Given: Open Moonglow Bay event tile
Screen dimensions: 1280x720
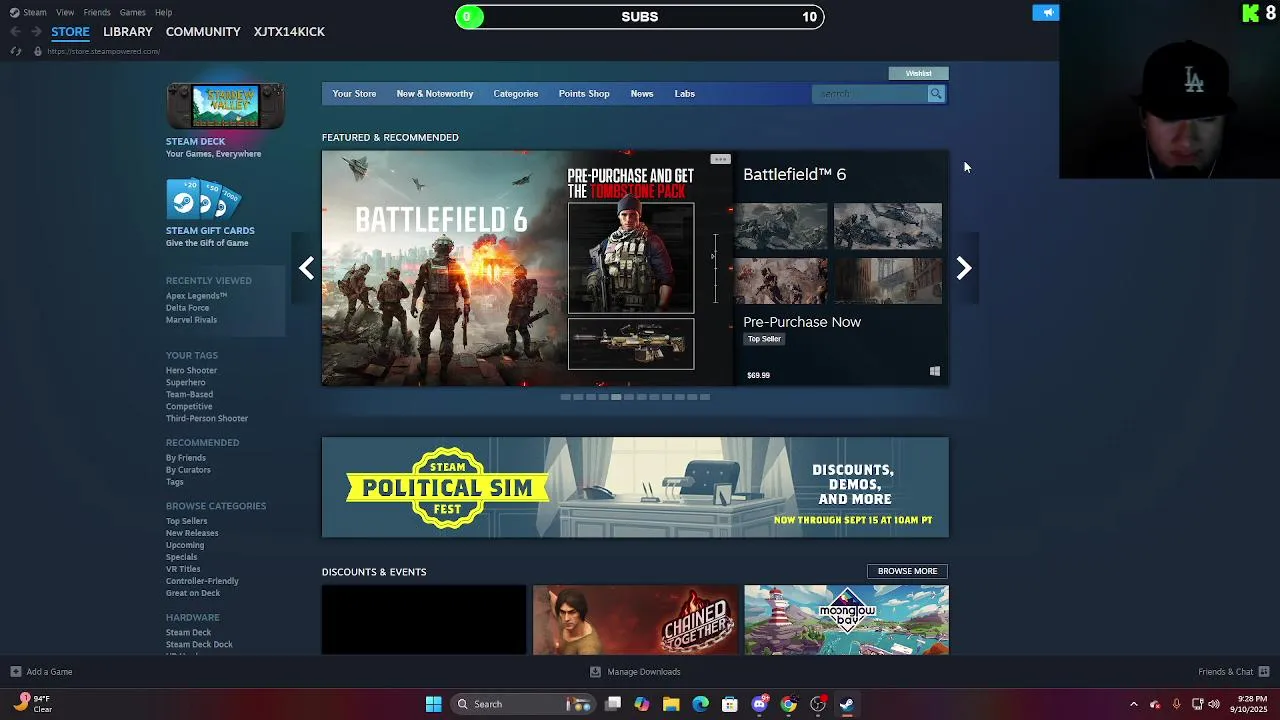Looking at the screenshot, I should [x=846, y=620].
